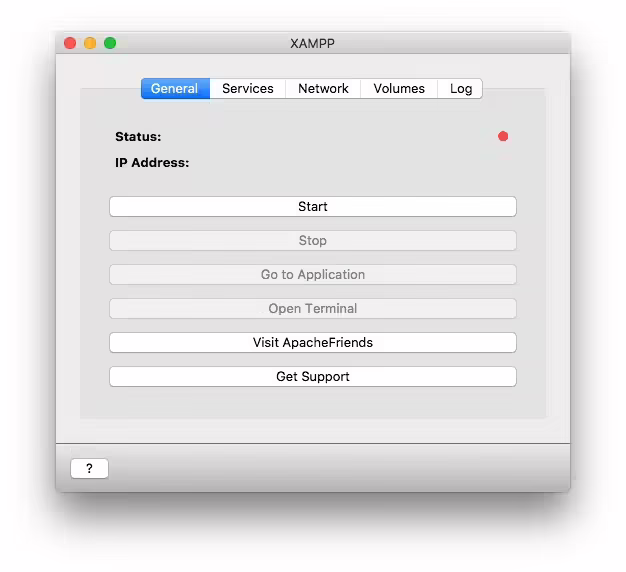Viewport: 626px width, 572px height.
Task: Open the Volumes tab
Action: point(399,88)
